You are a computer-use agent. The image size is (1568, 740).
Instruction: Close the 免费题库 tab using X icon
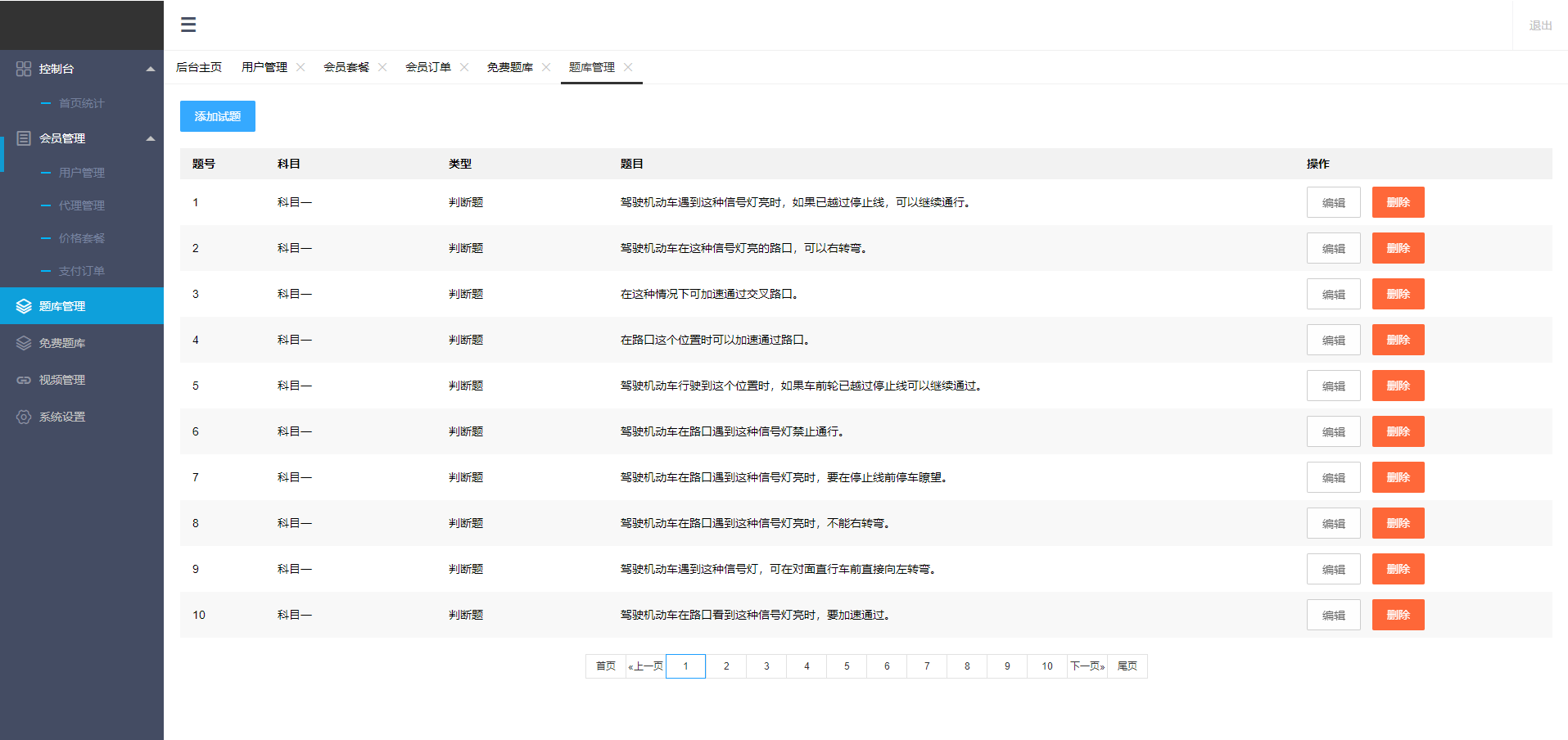pos(546,67)
